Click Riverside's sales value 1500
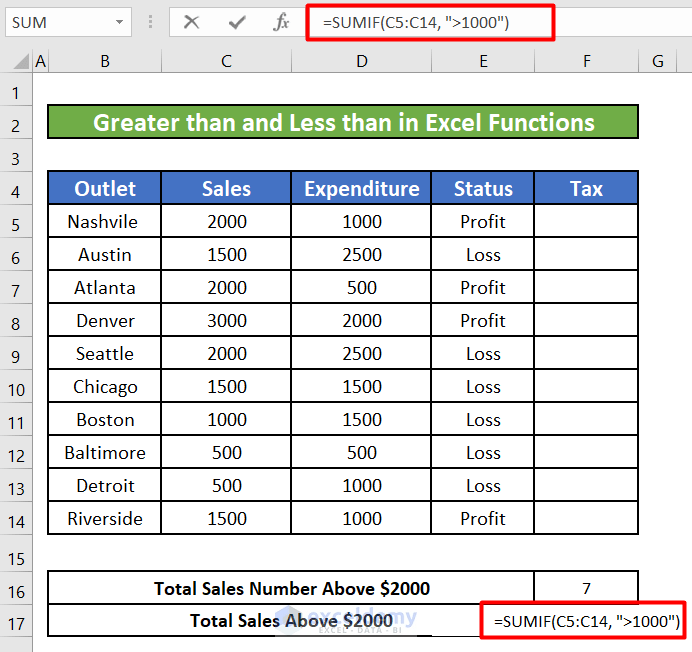Screen dimensions: 692x652 226,518
